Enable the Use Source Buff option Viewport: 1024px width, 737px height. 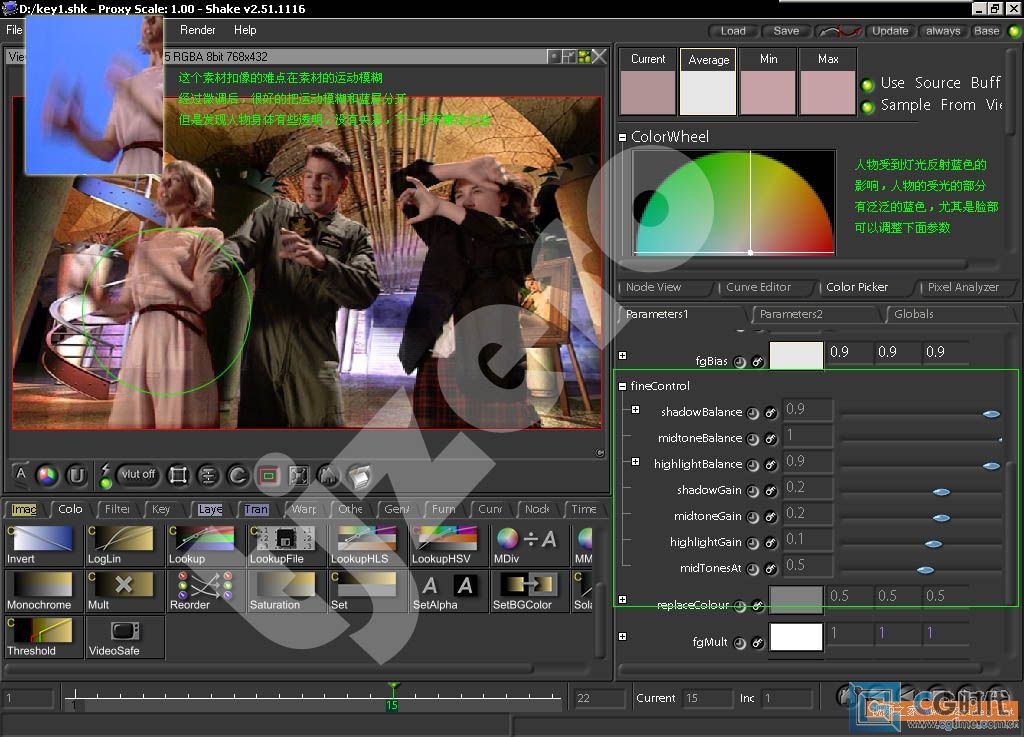(868, 84)
